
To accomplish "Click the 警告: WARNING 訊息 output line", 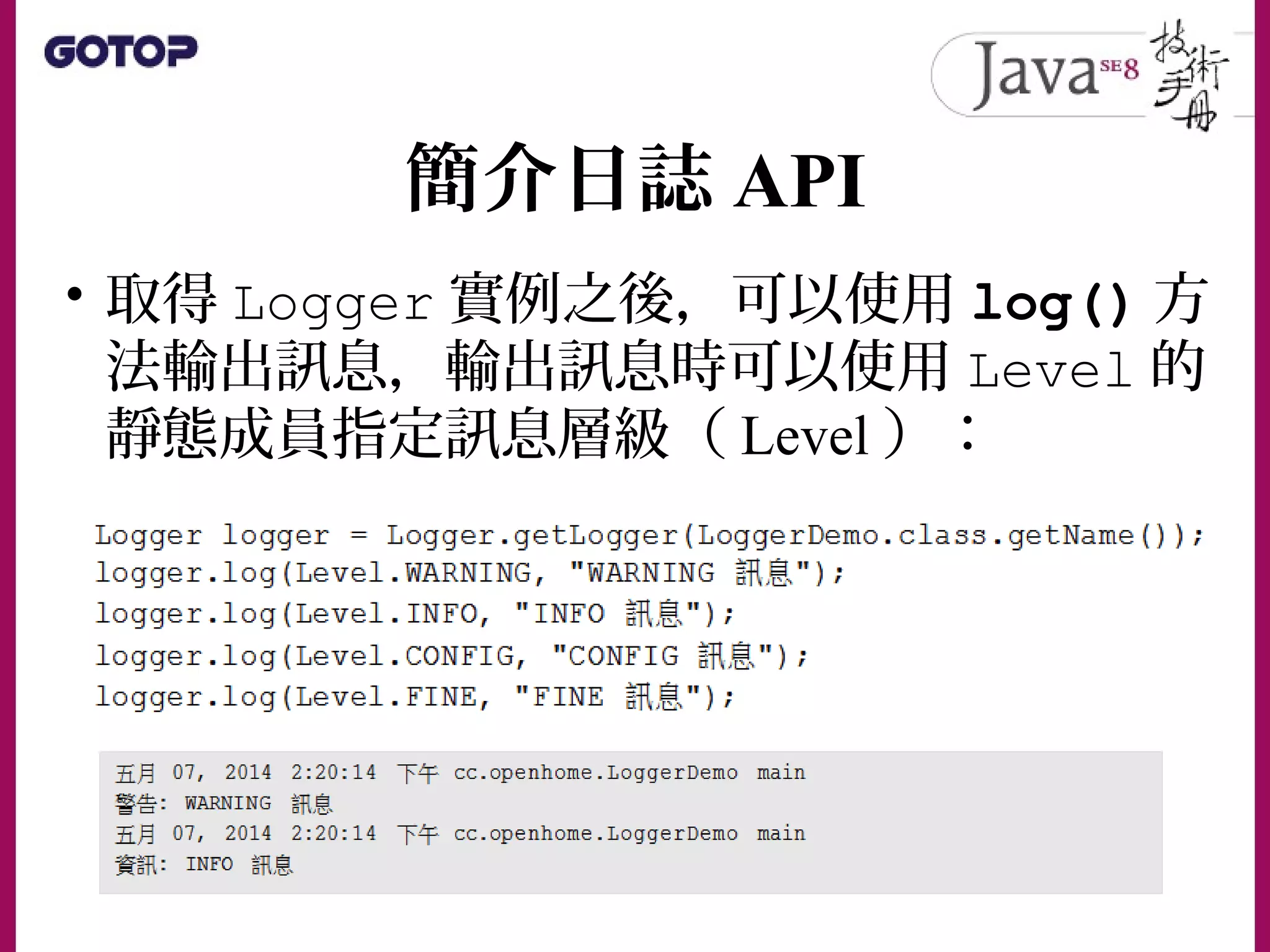I will [224, 804].
